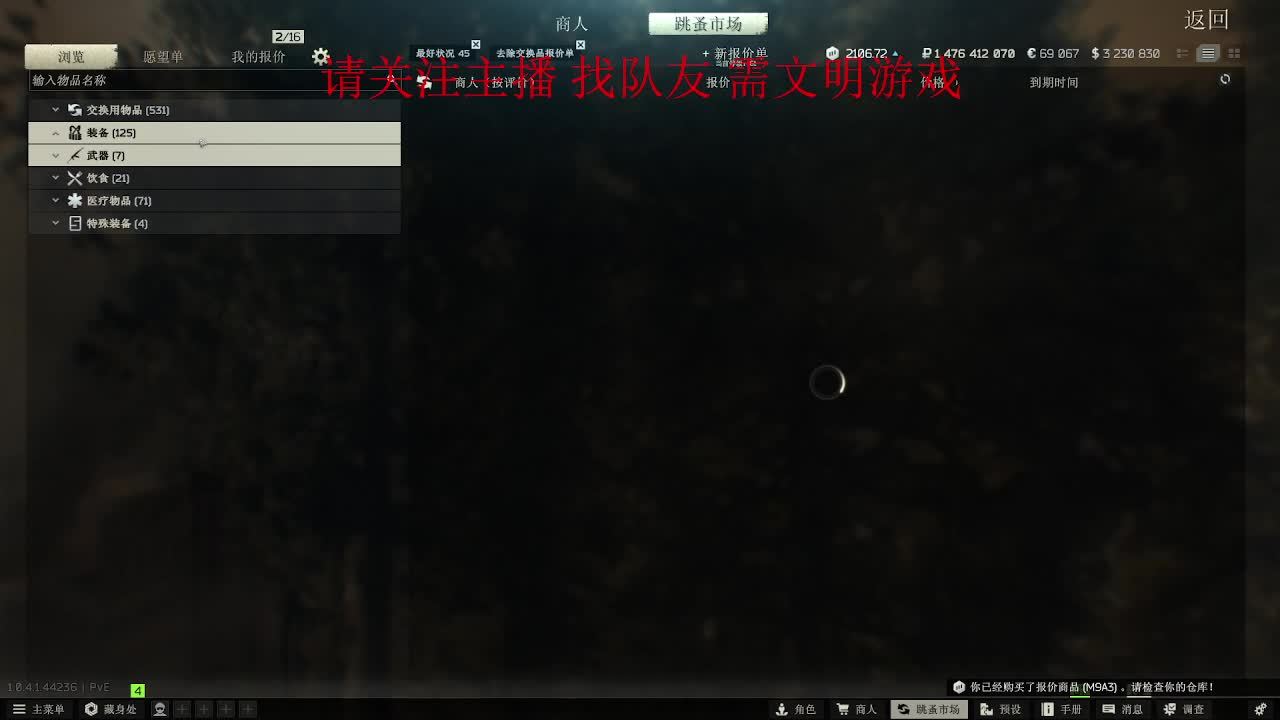The width and height of the screenshot is (1280, 720).
Task: Click the flea market rating icon
Action: tap(834, 53)
